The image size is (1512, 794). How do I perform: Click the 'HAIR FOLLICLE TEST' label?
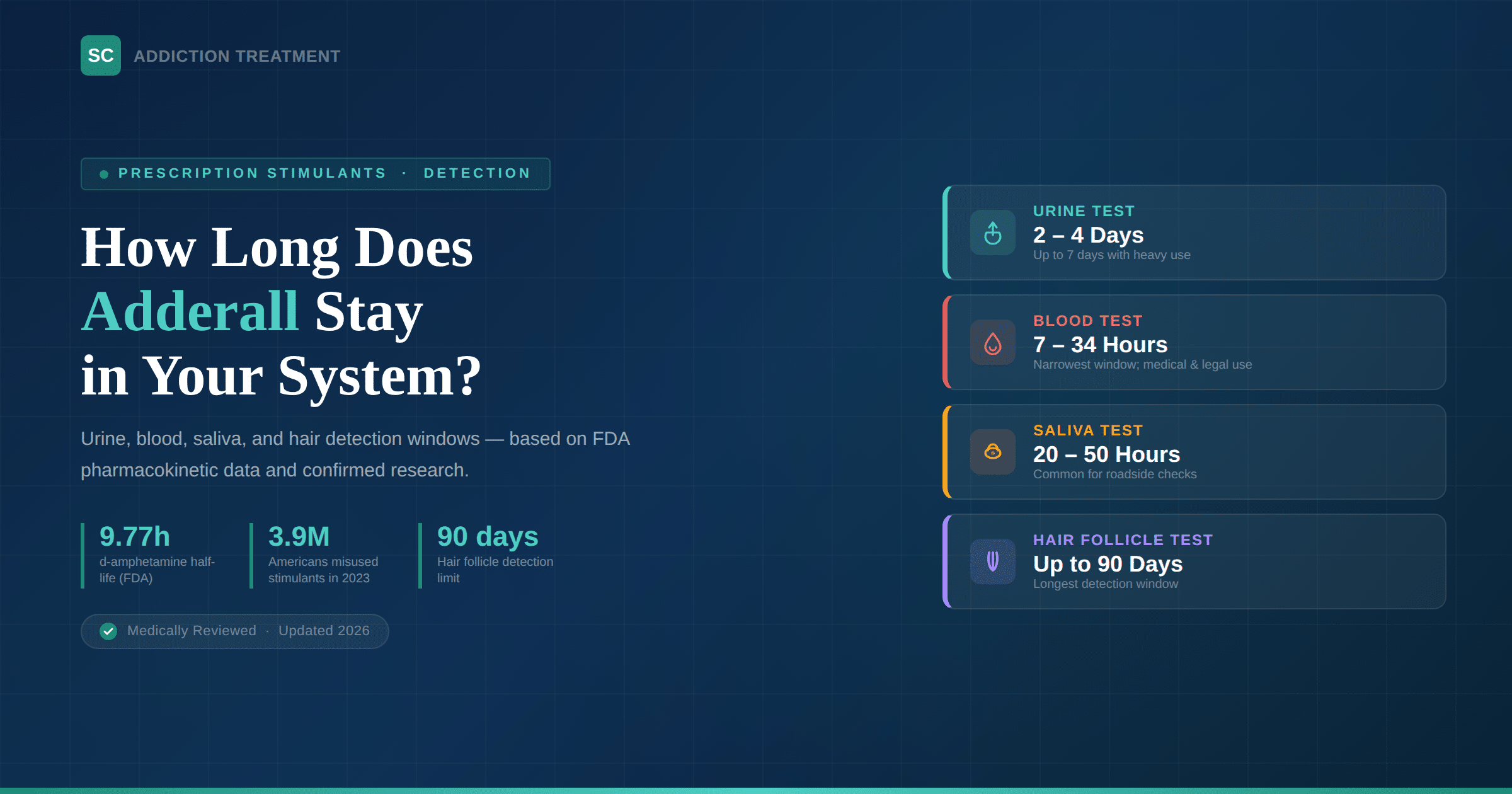coord(1123,540)
